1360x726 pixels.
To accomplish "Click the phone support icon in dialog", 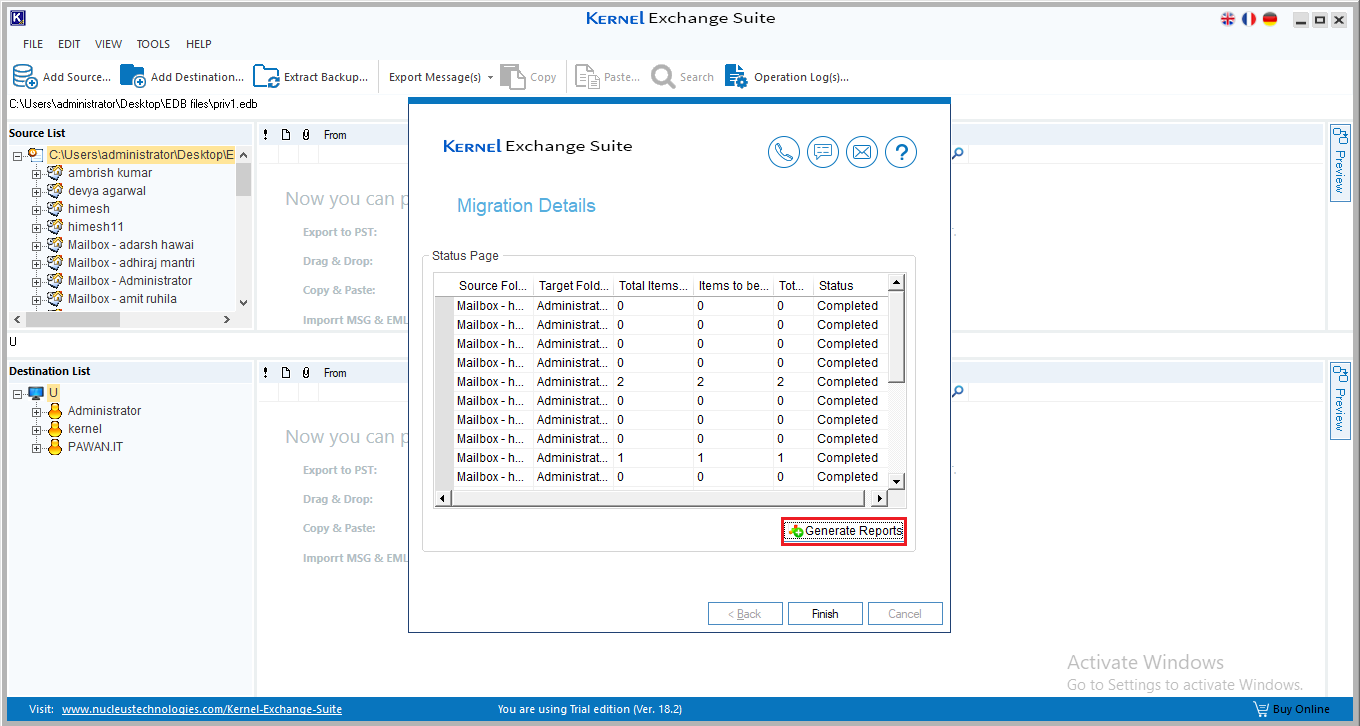I will [784, 152].
